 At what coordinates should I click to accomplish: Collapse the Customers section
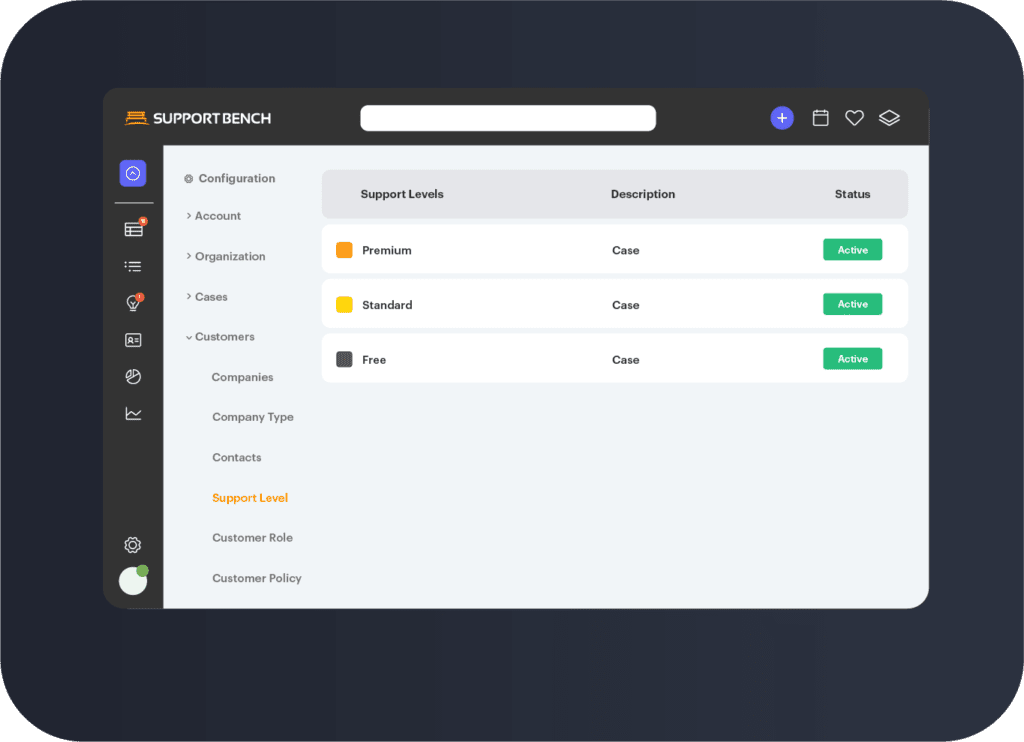click(x=224, y=337)
